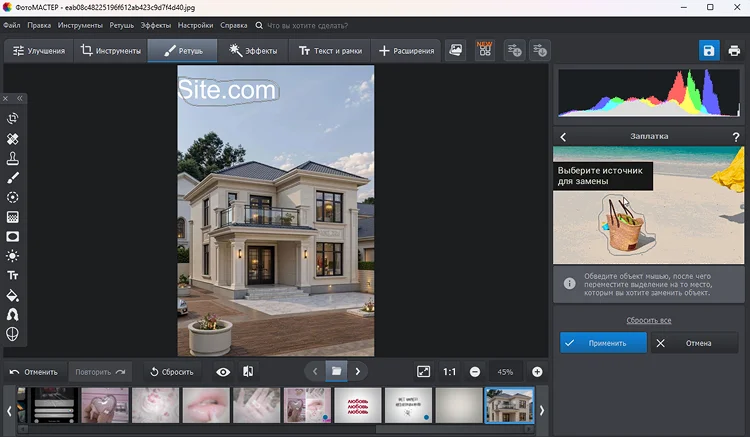Select the house thumbnail in filmstrip
750x437 pixels.
point(509,405)
